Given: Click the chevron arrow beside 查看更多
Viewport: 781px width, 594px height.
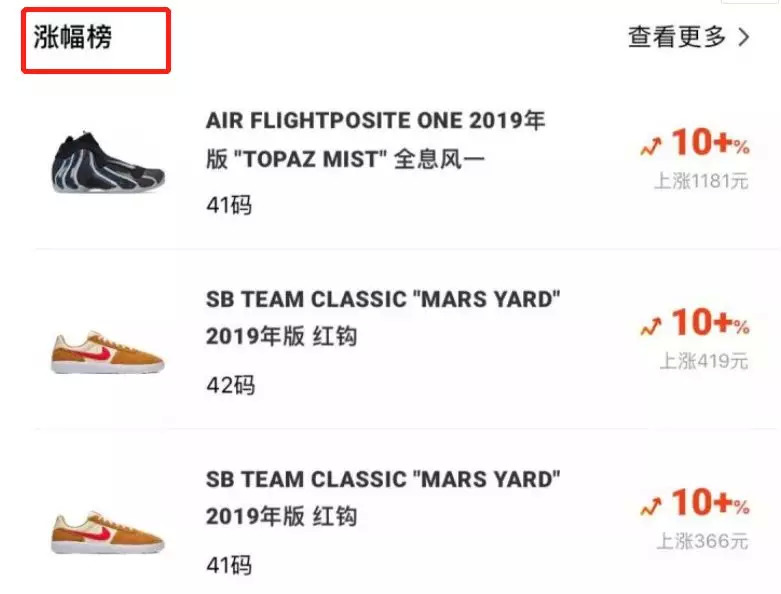Looking at the screenshot, I should point(744,37).
